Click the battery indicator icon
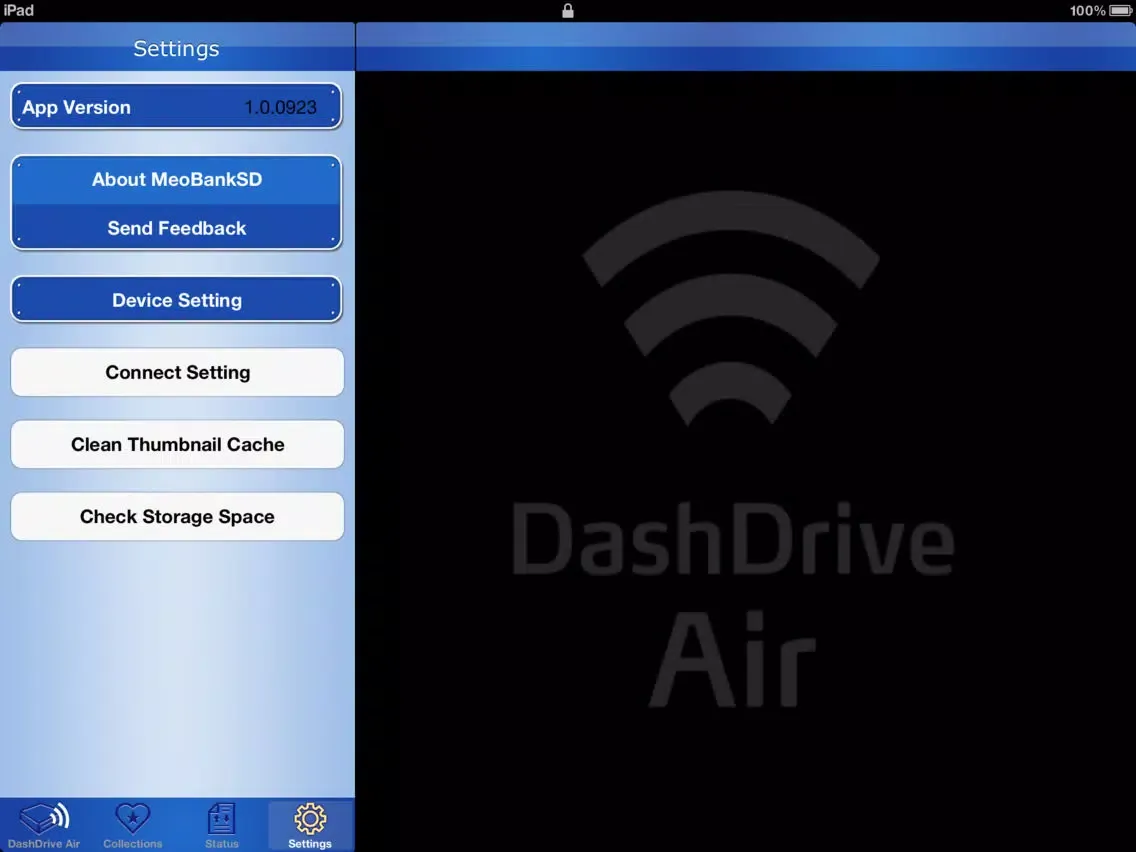Viewport: 1136px width, 852px height. [x=1120, y=10]
